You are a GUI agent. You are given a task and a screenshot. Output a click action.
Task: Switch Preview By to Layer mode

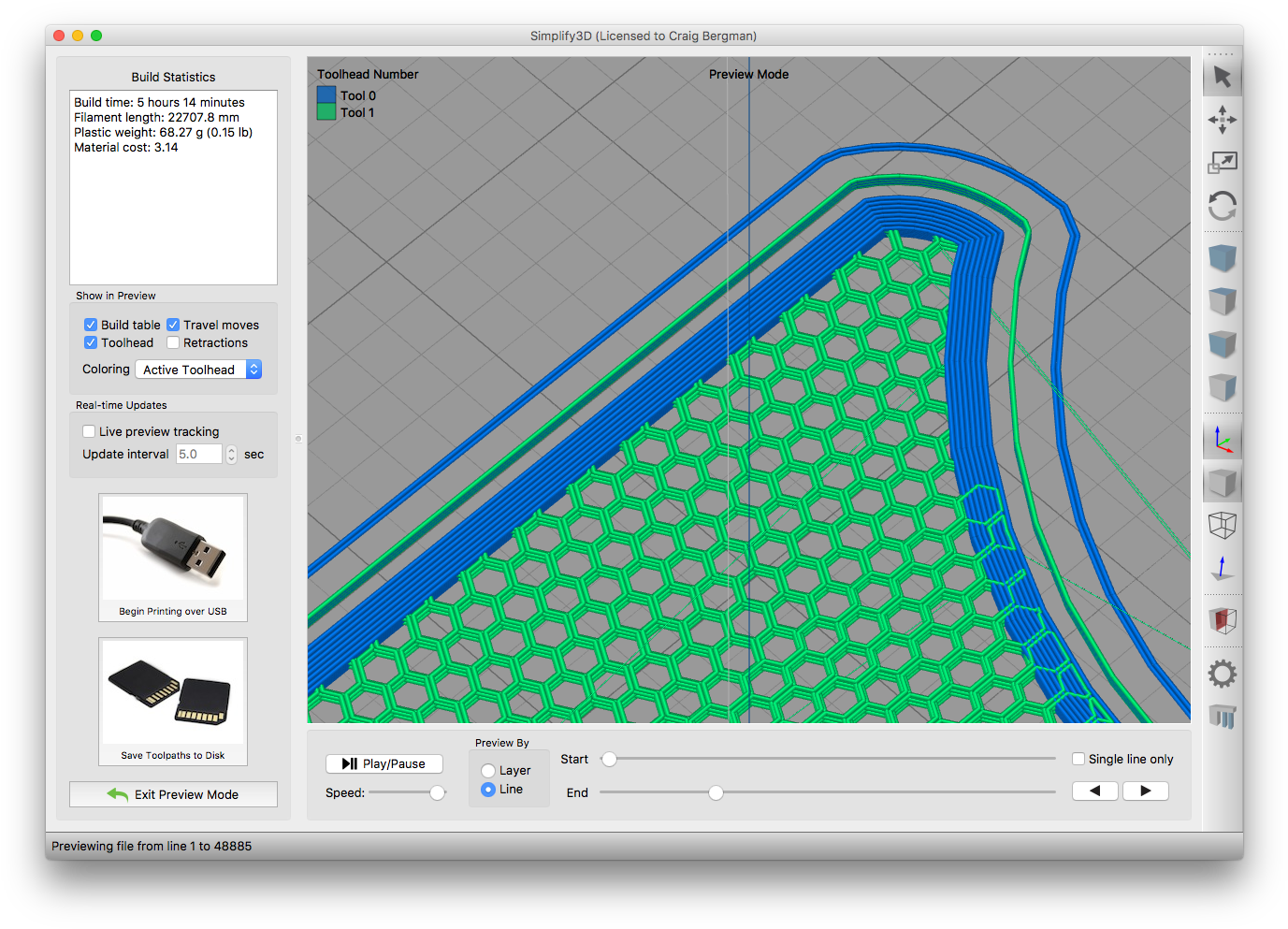click(487, 770)
